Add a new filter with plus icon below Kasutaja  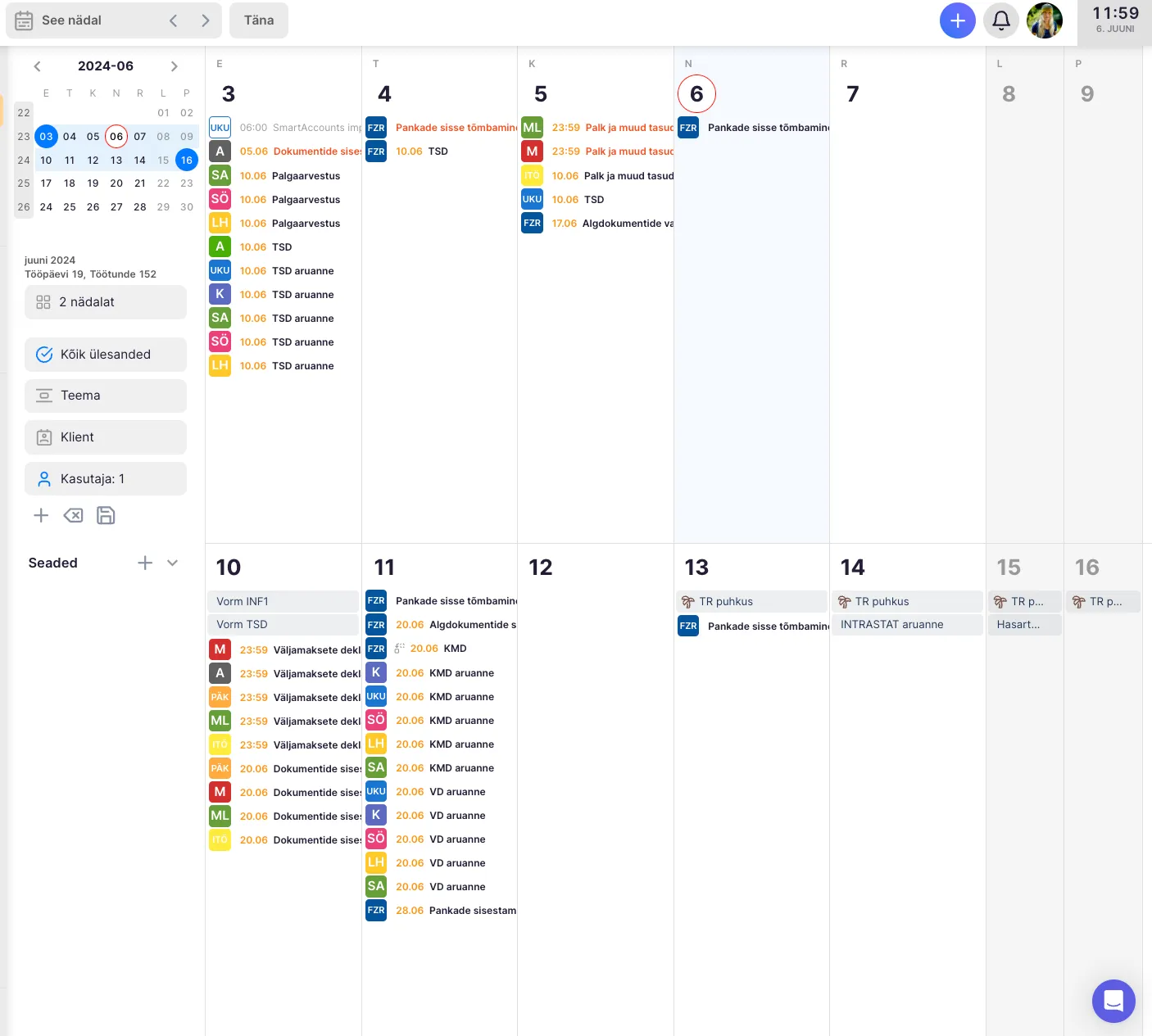[x=41, y=515]
